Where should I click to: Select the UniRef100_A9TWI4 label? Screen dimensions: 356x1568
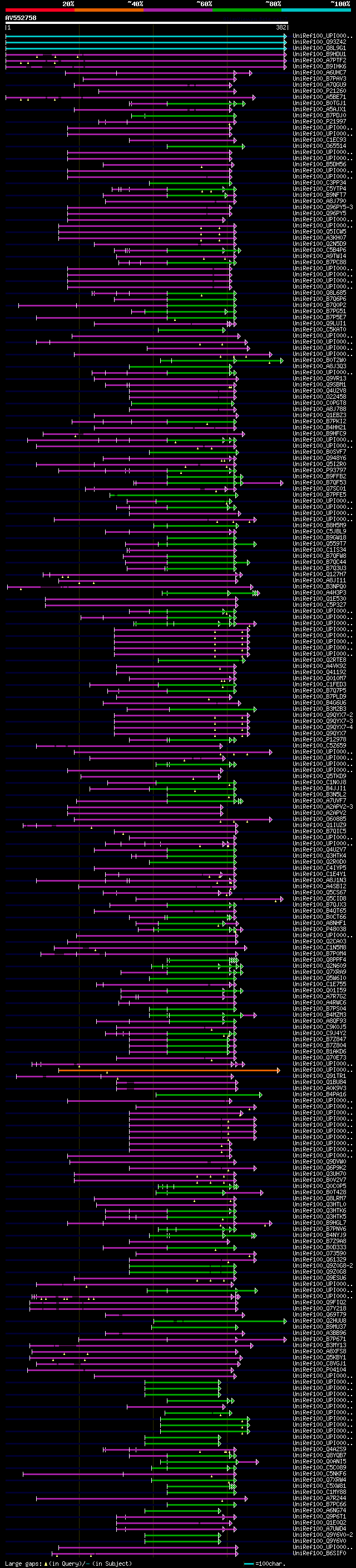click(x=319, y=256)
